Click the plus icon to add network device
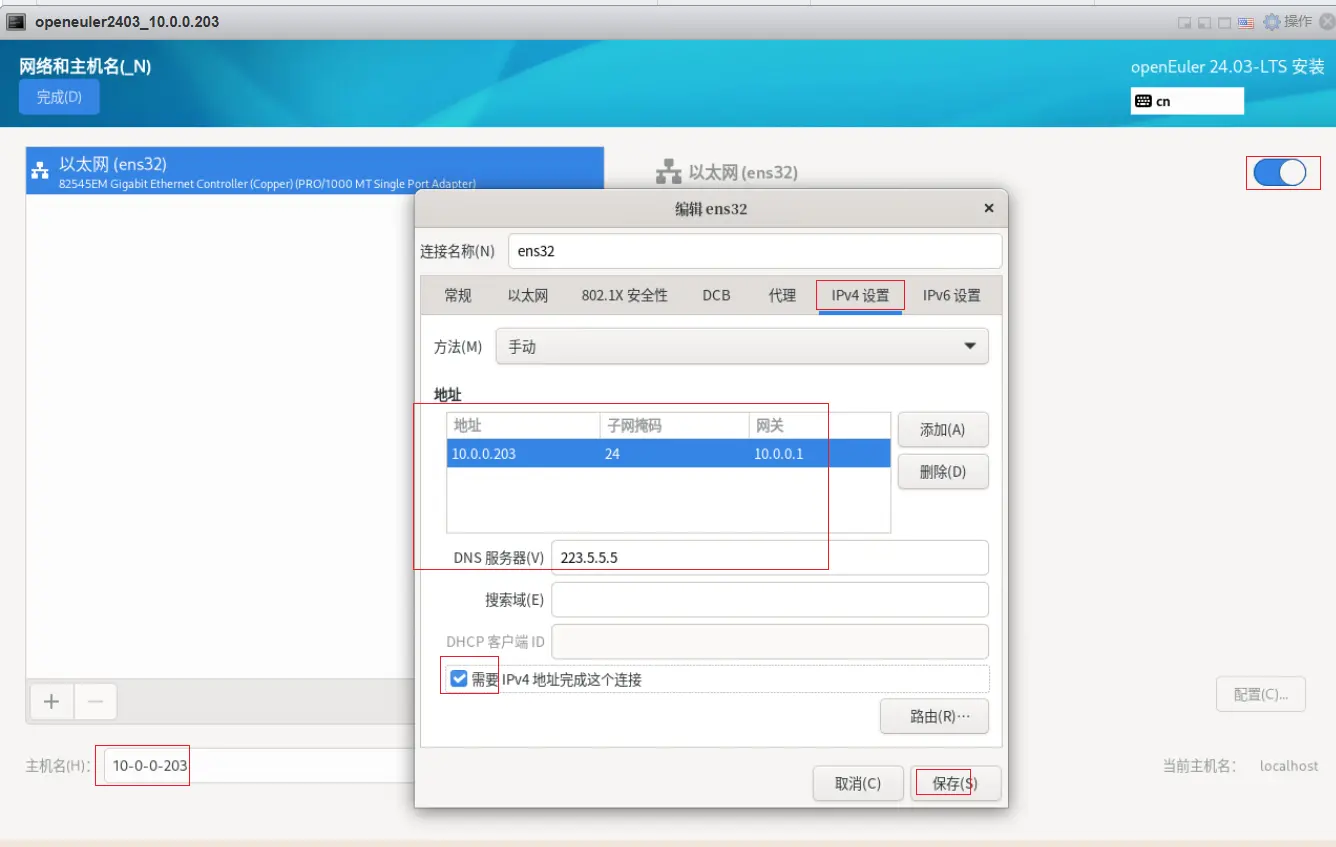This screenshot has width=1336, height=847. [x=52, y=701]
